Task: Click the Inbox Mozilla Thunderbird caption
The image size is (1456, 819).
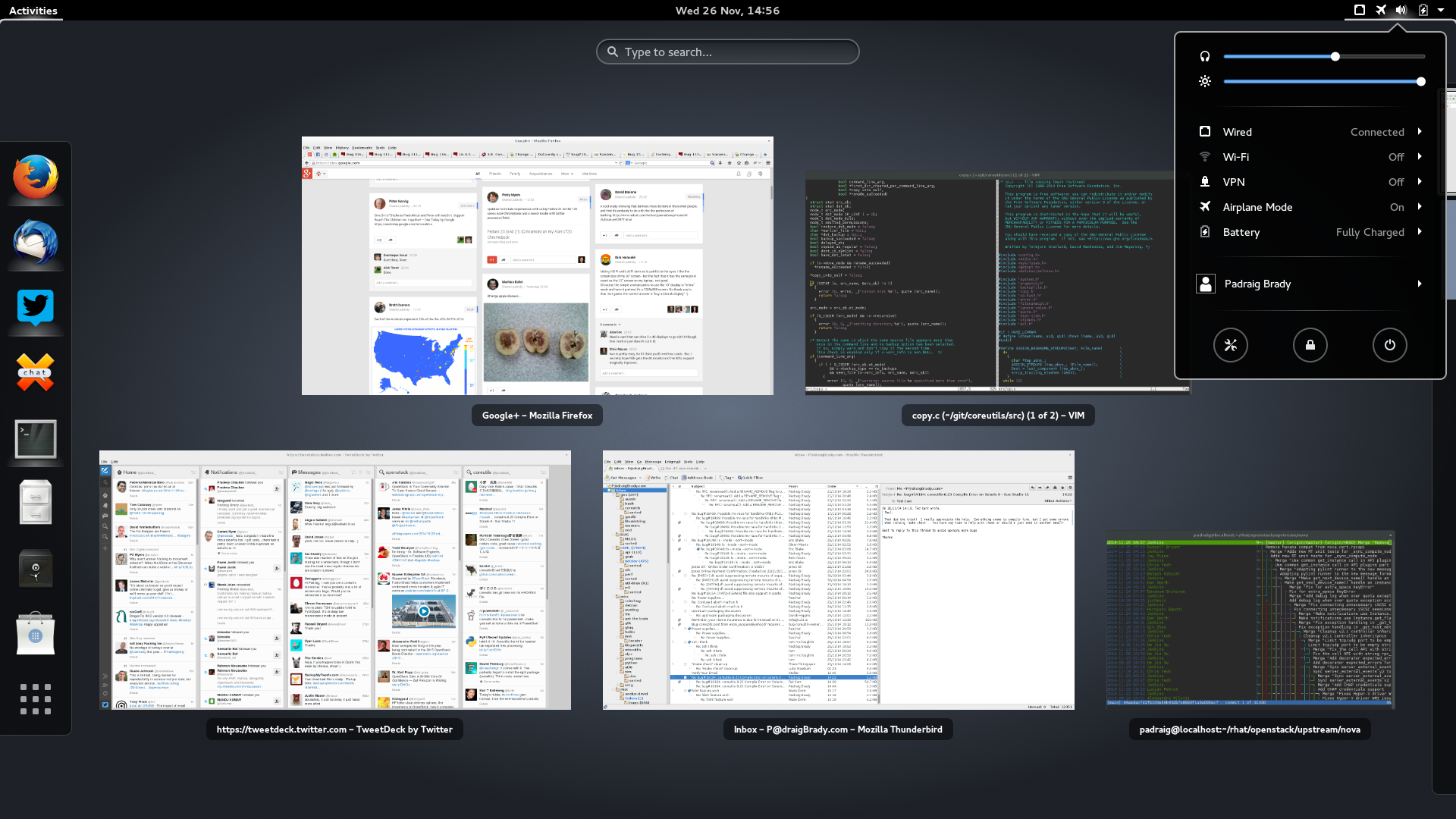Action: (838, 730)
